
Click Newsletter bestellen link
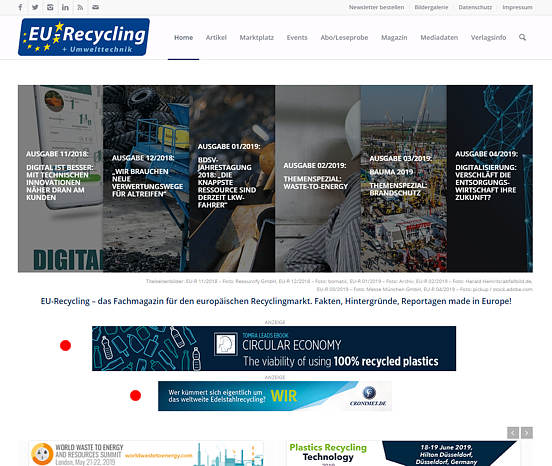376,7
